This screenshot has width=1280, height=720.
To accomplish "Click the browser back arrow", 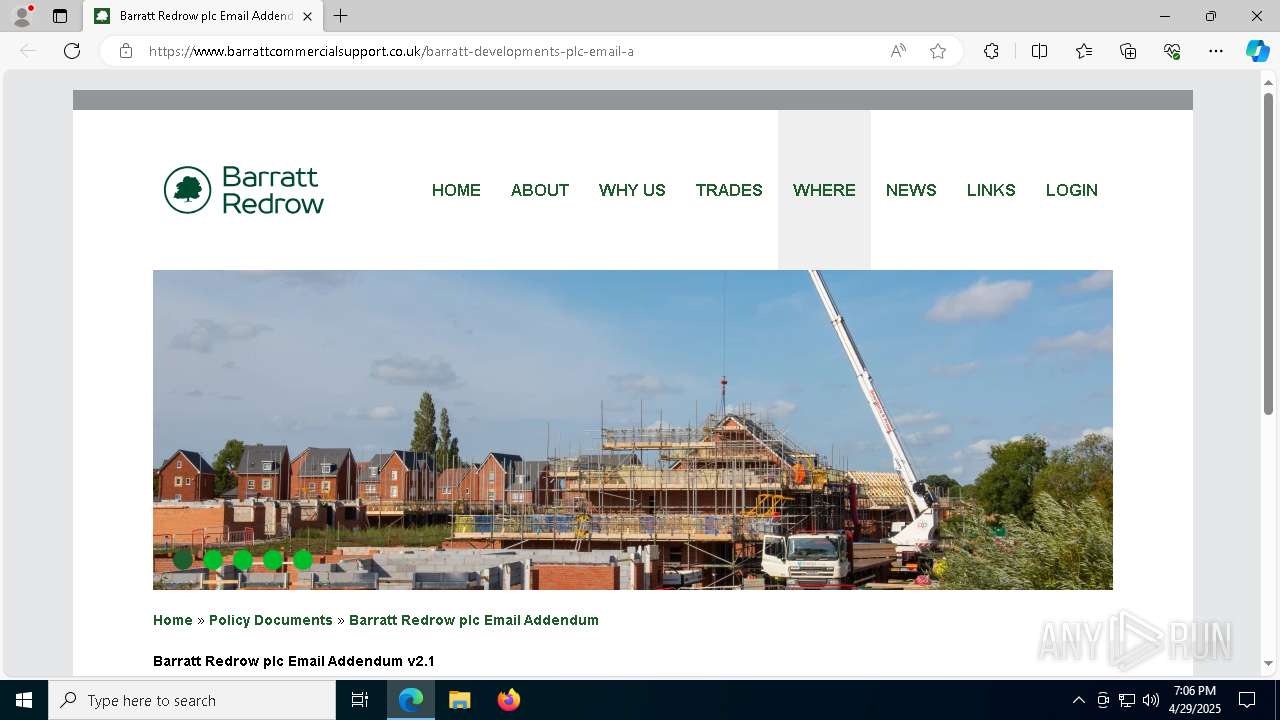I will pos(28,51).
